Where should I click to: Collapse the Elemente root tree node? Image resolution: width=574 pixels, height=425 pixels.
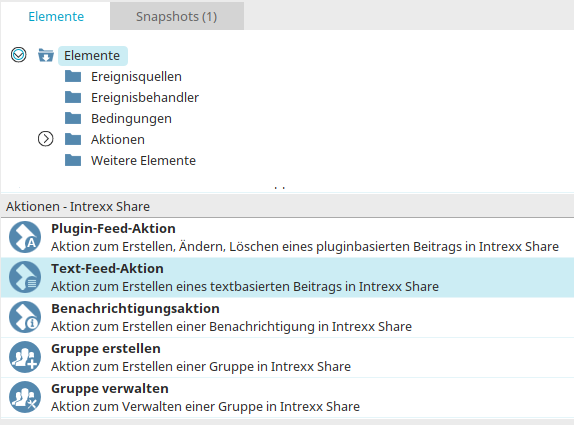point(18,55)
